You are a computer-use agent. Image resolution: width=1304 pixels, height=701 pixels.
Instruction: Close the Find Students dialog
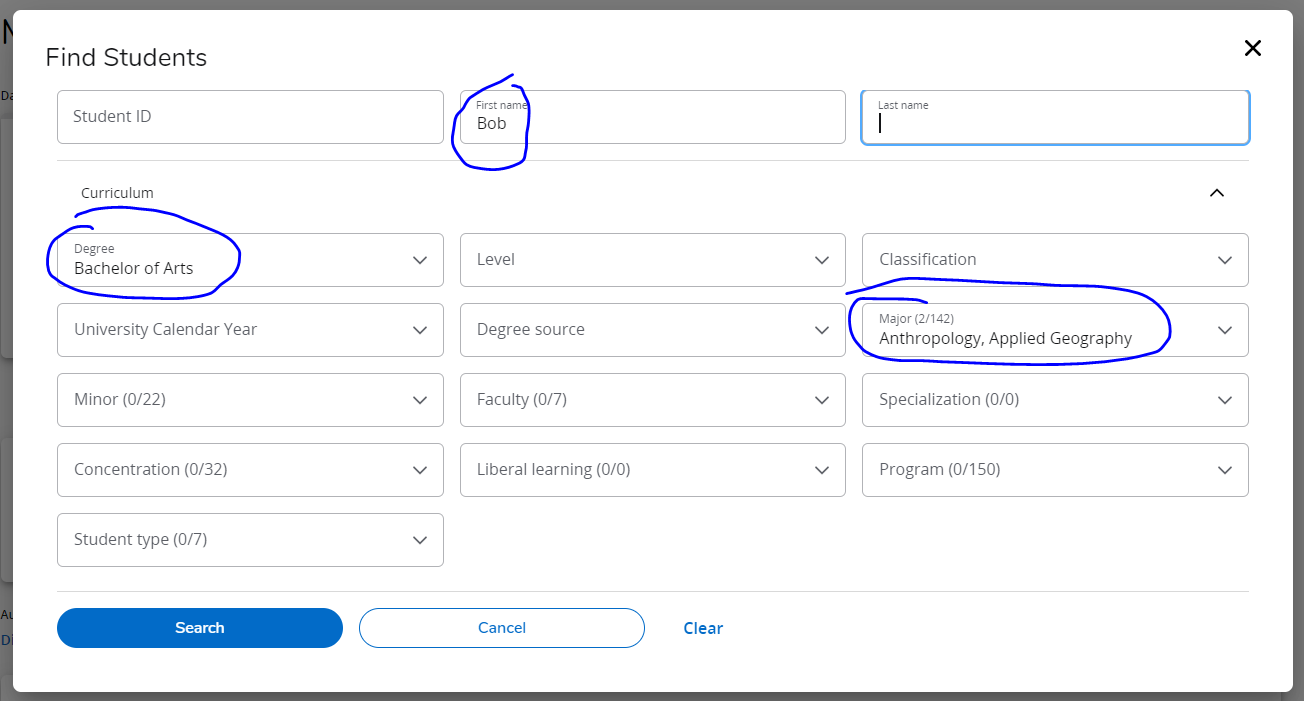coord(1252,48)
